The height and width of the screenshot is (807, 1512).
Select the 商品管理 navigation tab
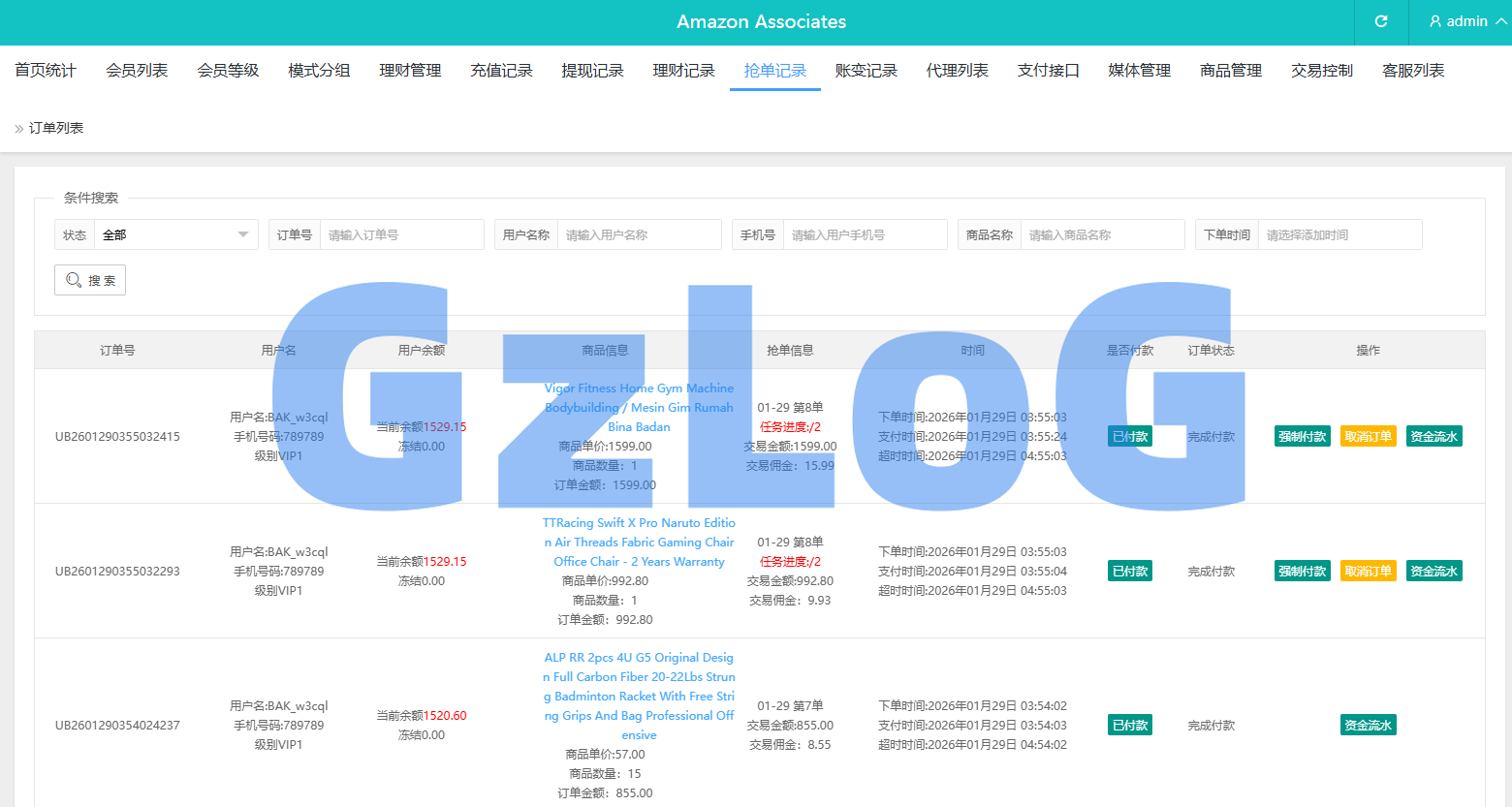(x=1230, y=71)
